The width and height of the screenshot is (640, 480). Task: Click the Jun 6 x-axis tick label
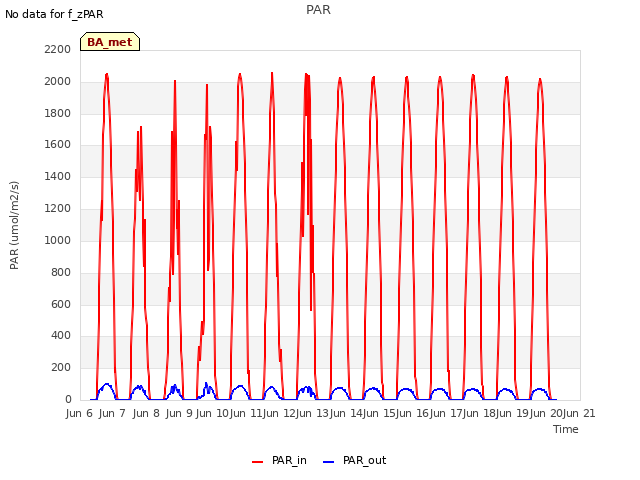[x=79, y=413]
